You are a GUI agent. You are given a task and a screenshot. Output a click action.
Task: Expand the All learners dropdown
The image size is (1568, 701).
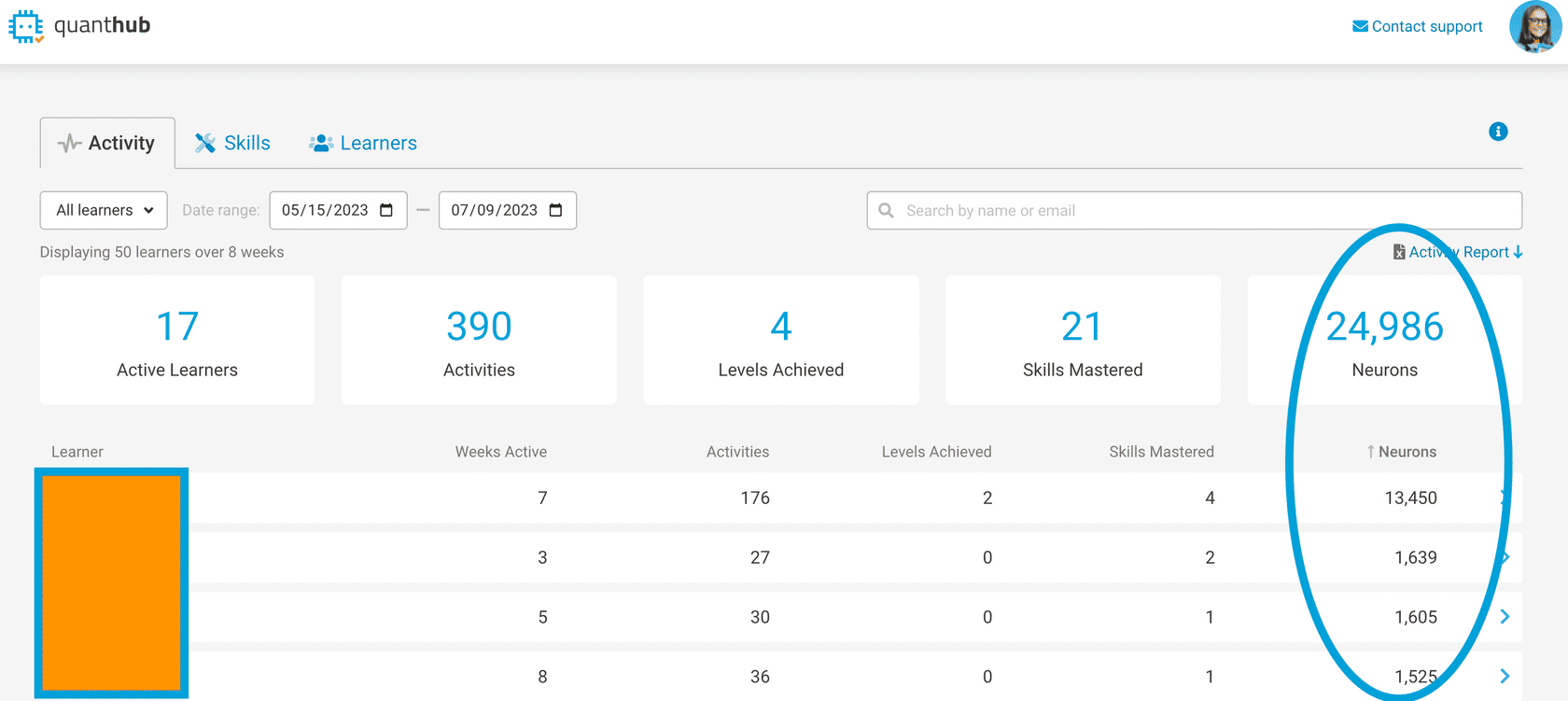tap(104, 210)
